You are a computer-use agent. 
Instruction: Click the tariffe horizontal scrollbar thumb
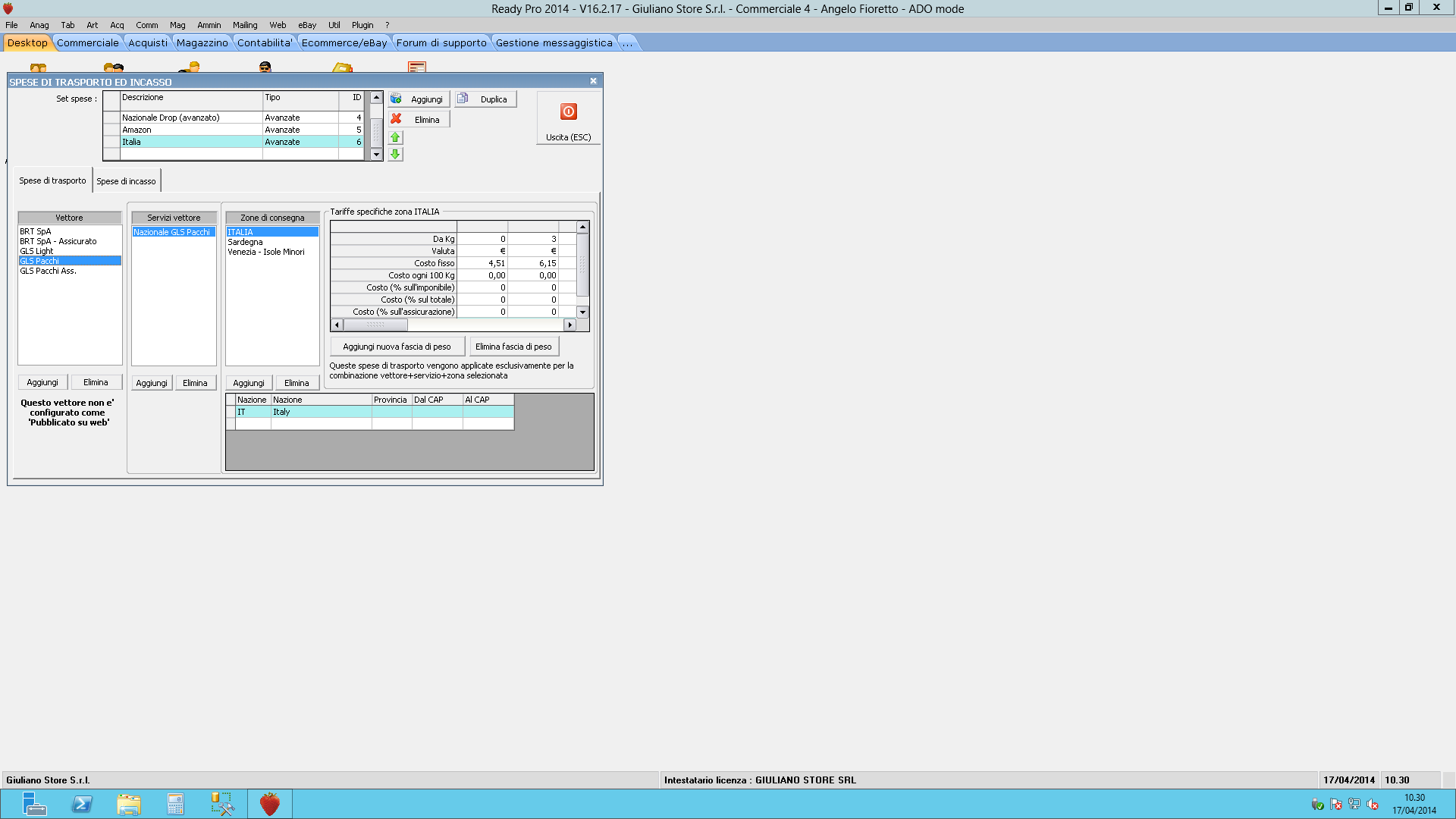pos(375,325)
